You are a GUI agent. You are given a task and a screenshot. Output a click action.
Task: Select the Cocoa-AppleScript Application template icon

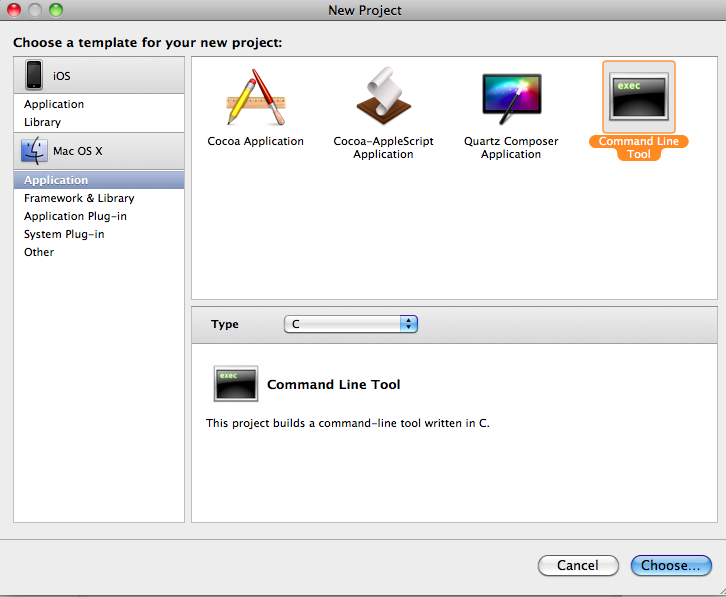click(x=383, y=96)
